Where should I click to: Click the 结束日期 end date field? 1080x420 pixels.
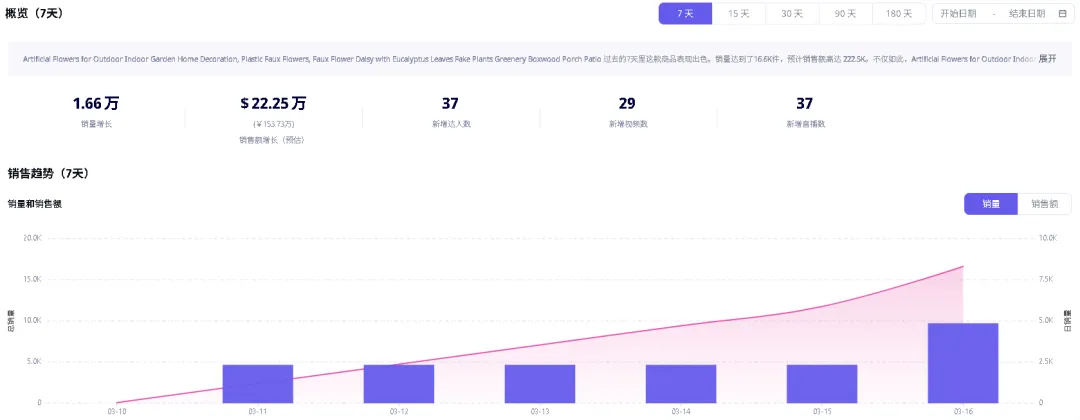click(1026, 14)
